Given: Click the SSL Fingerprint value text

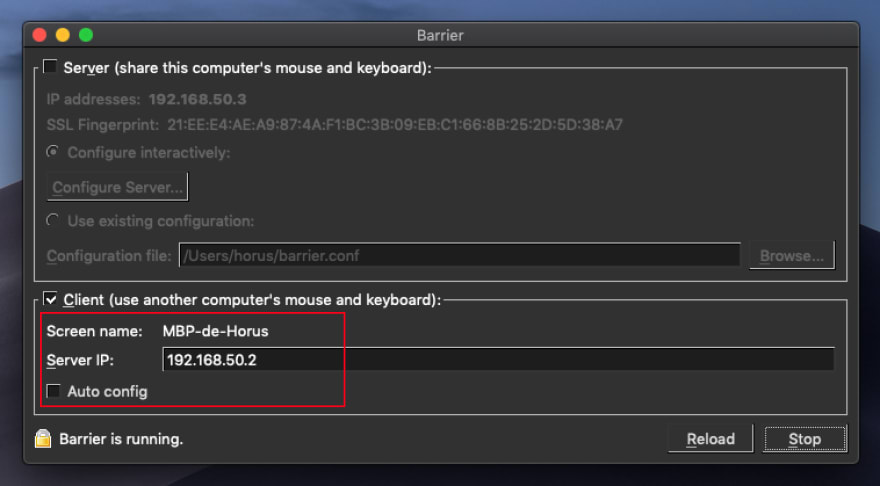Looking at the screenshot, I should click(395, 125).
